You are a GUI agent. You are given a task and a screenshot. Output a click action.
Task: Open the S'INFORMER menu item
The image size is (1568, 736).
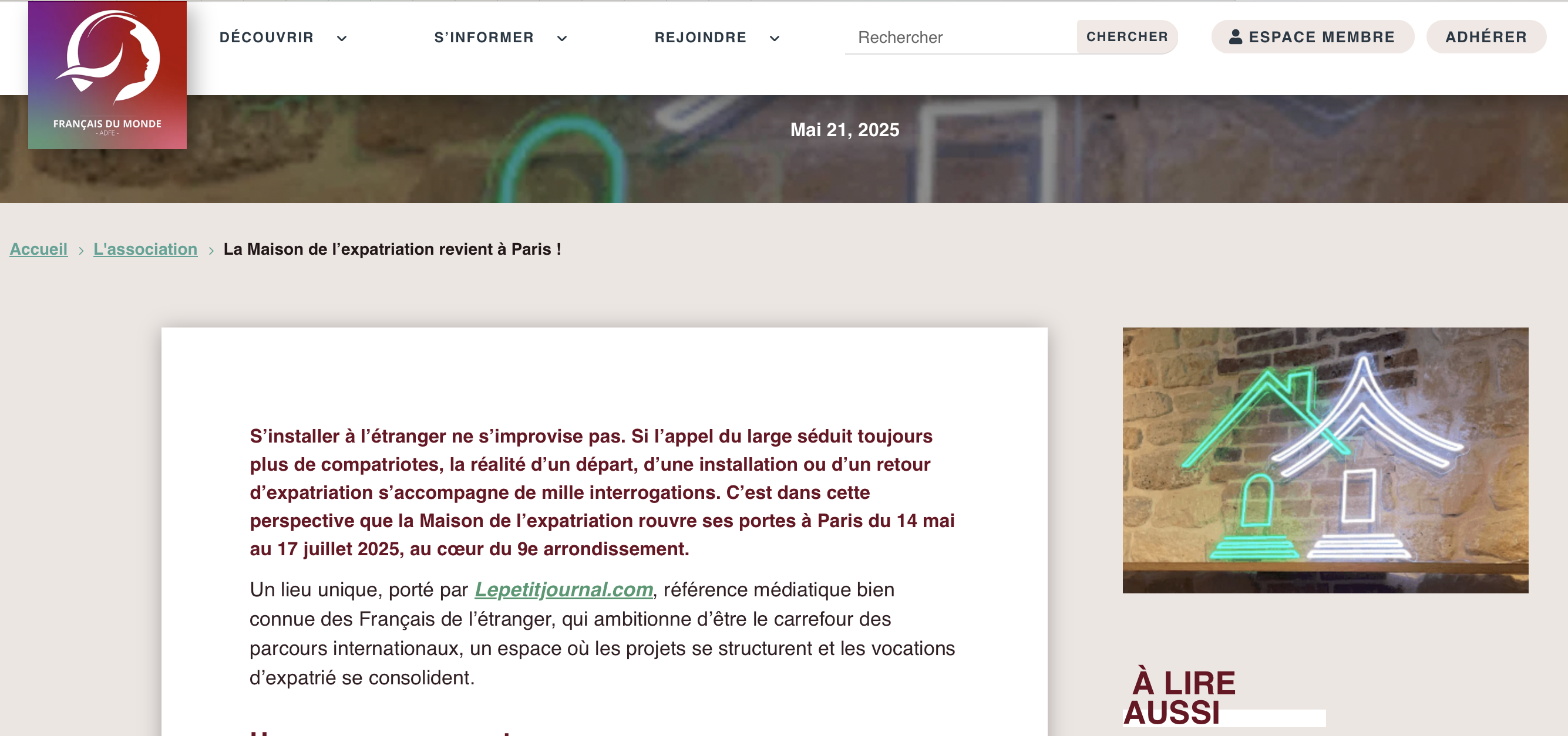click(x=484, y=38)
